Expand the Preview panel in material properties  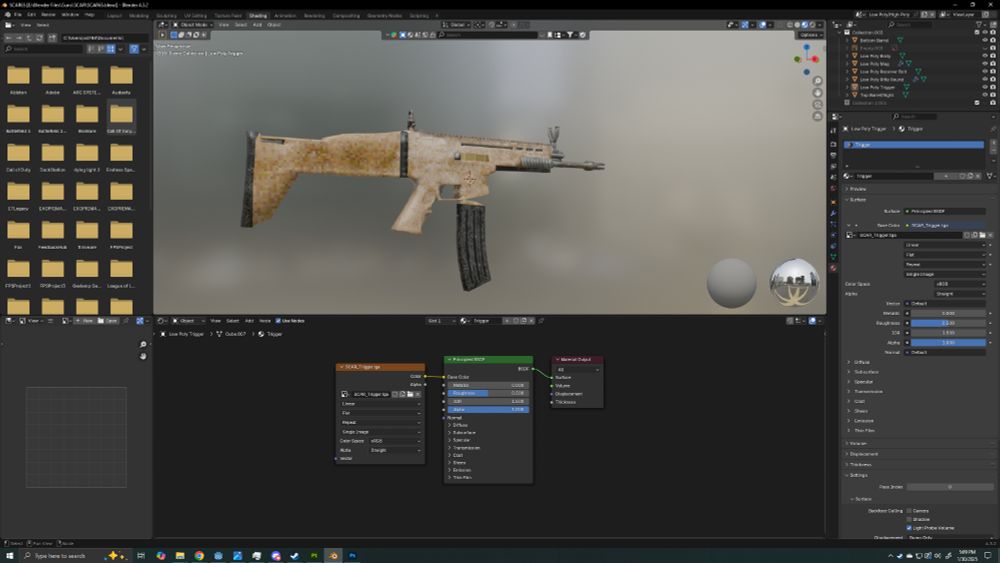pyautogui.click(x=857, y=189)
